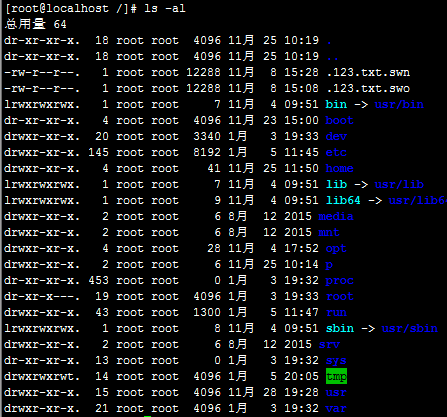Image resolution: width=447 pixels, height=417 pixels.
Task: Click time 20:05 on tmp row
Action: tap(301, 376)
